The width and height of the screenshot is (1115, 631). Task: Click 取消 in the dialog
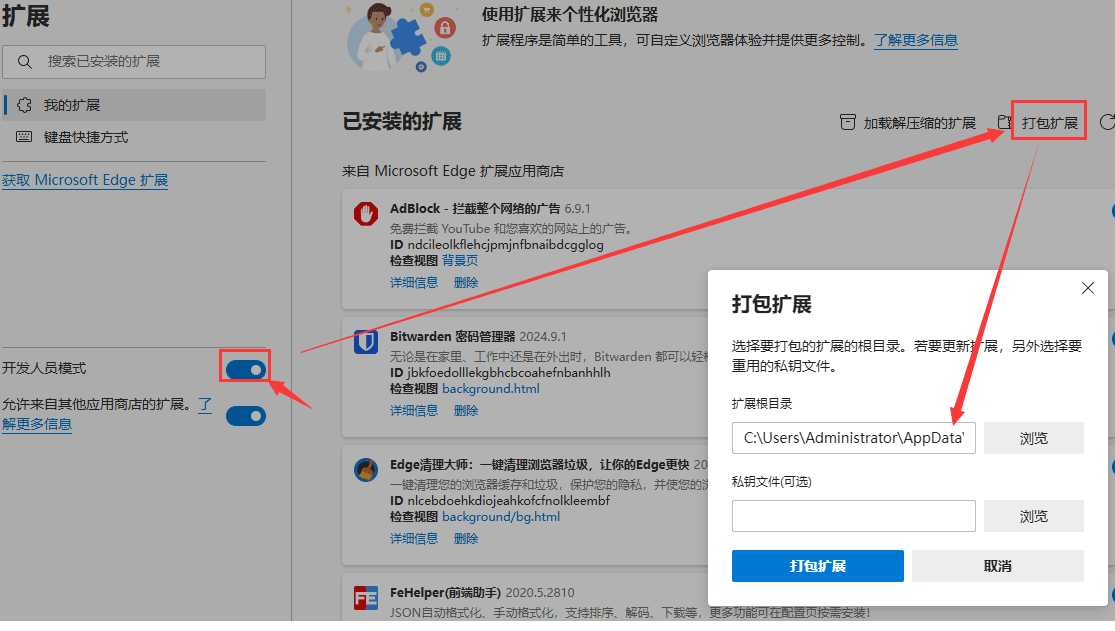click(998, 566)
